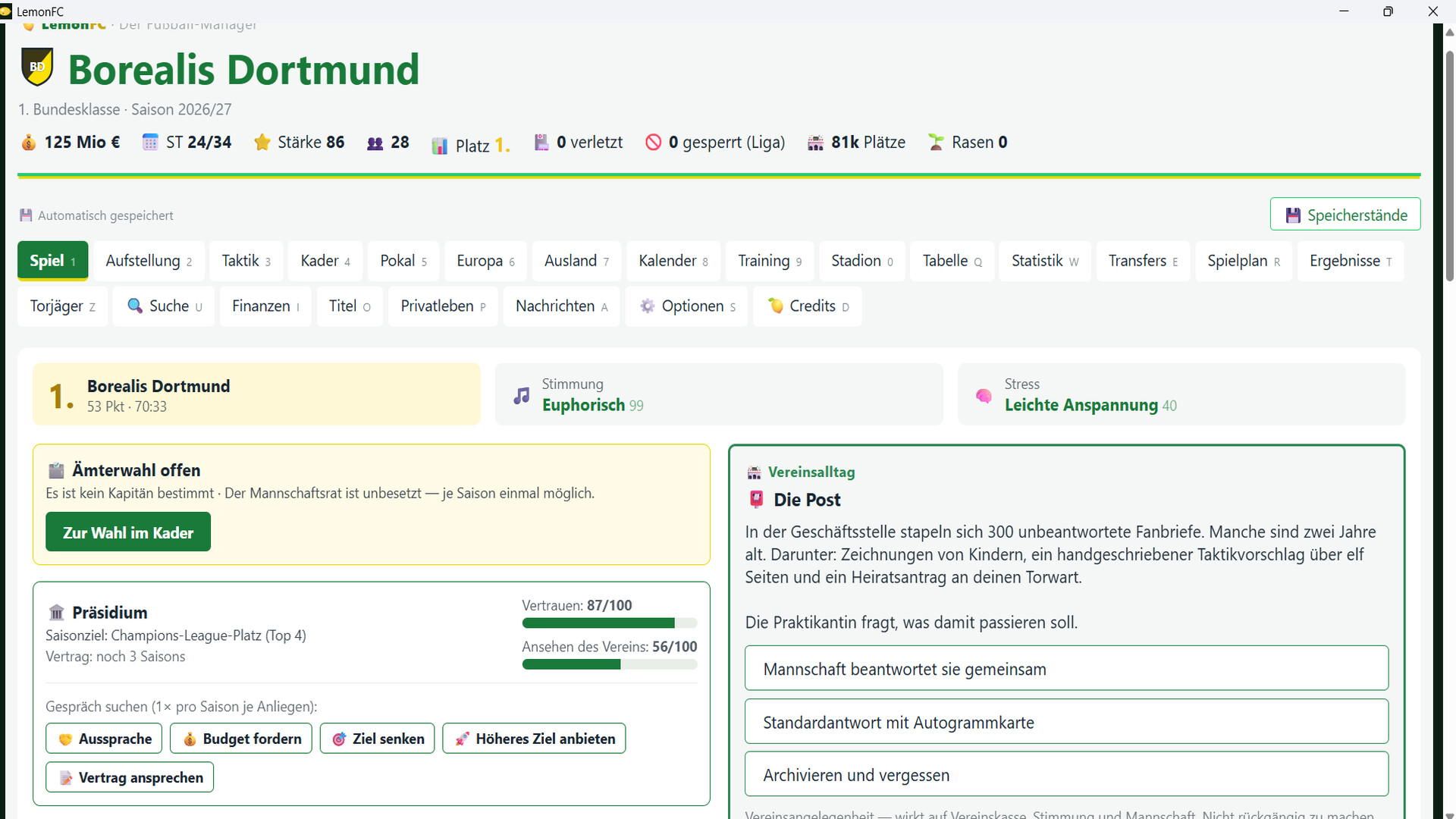The width and height of the screenshot is (1456, 819).
Task: Click the Borealis Dortmund standings card
Action: click(256, 394)
